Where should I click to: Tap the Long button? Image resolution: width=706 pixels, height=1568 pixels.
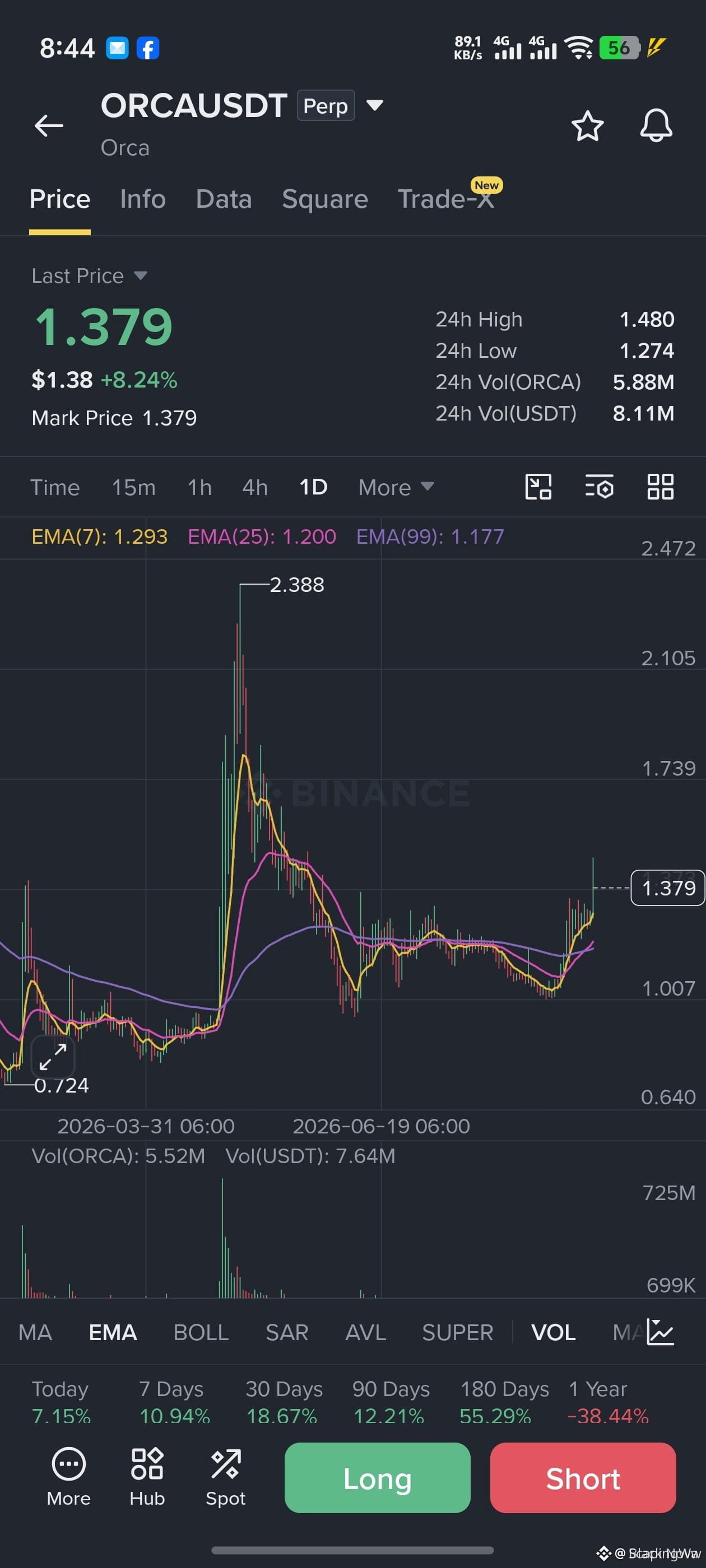tap(377, 1477)
